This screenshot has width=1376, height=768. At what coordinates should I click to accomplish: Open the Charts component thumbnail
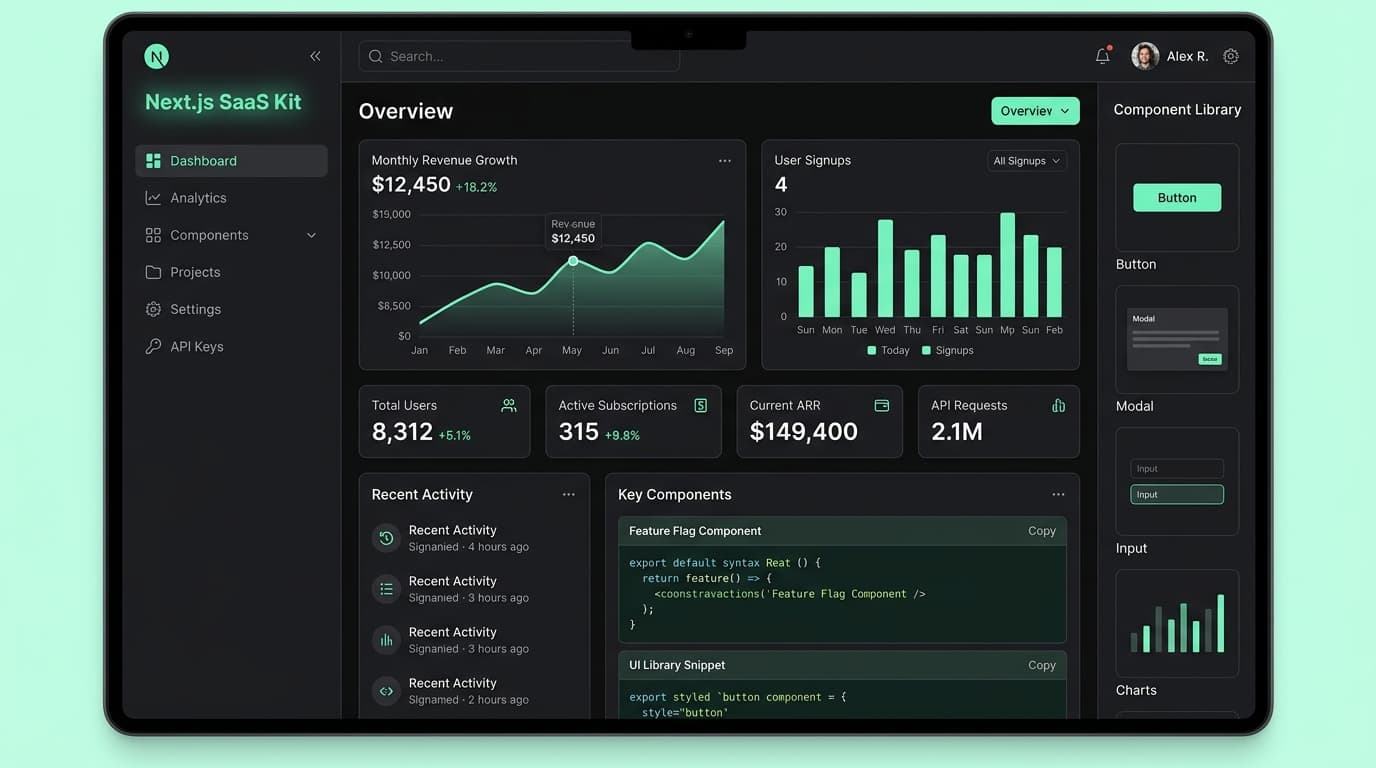[1177, 624]
